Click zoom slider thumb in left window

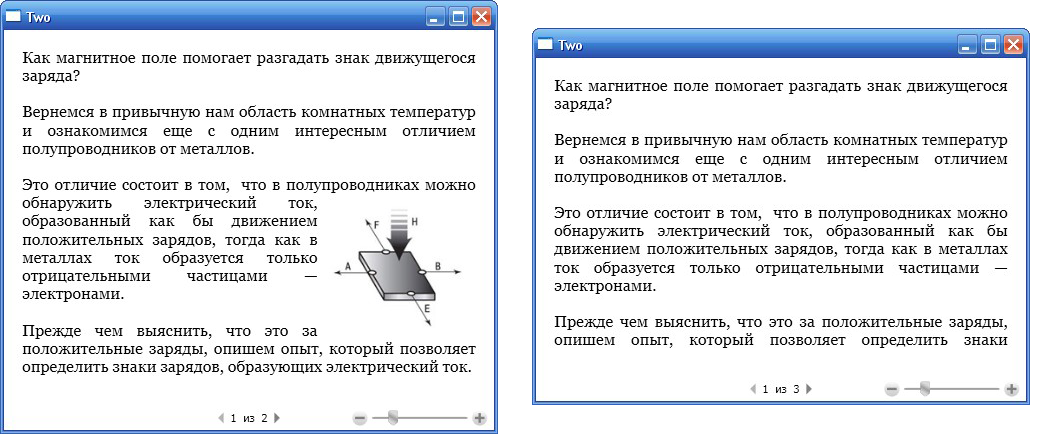(x=393, y=419)
